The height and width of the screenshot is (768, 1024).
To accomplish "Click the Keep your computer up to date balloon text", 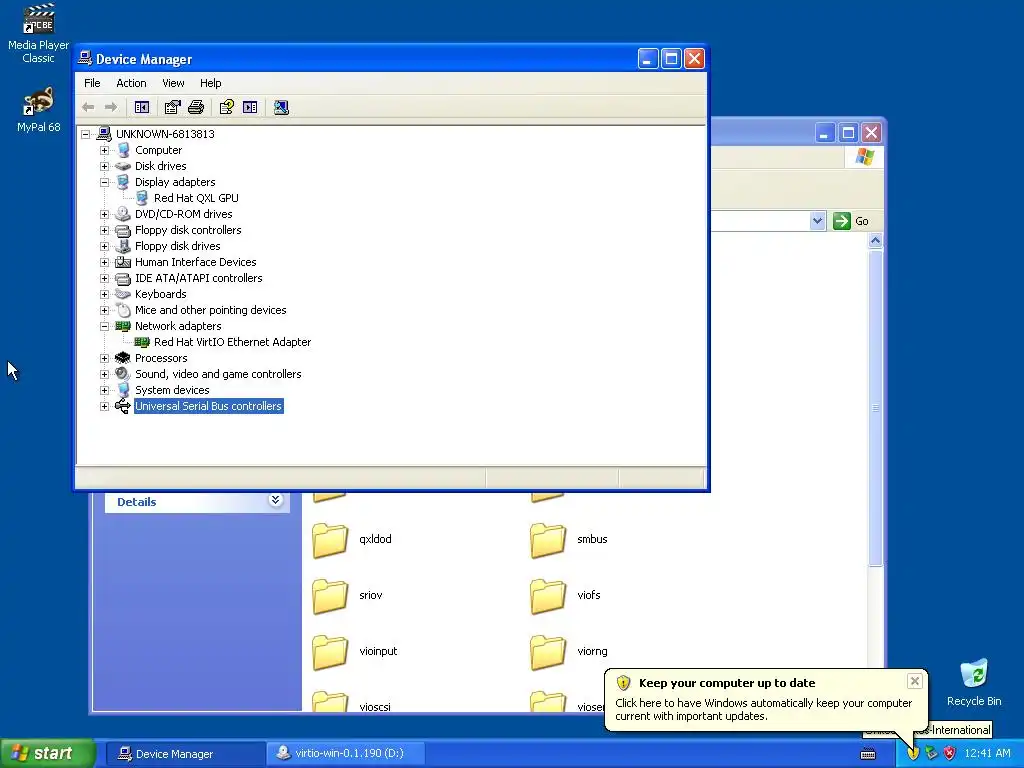I will click(x=727, y=683).
